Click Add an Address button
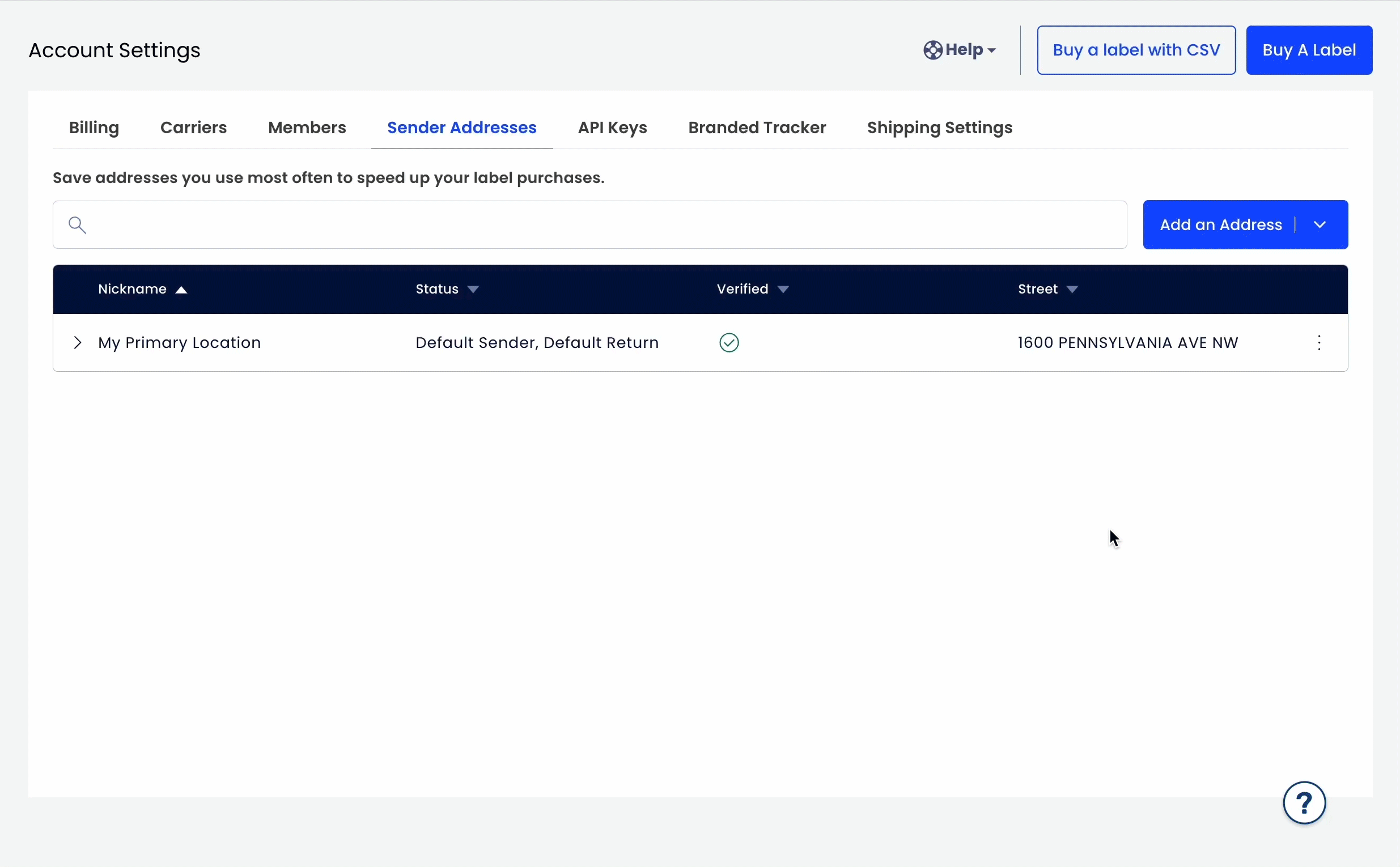The height and width of the screenshot is (867, 1400). coord(1220,224)
